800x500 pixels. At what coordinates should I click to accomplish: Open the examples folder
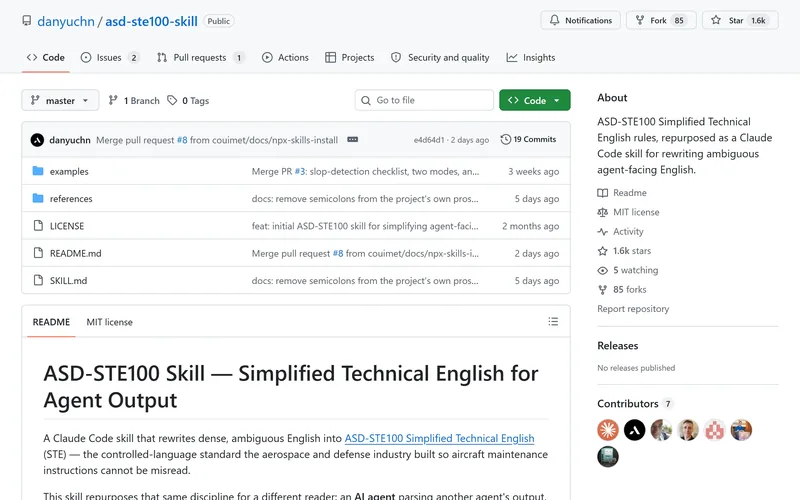tap(69, 171)
